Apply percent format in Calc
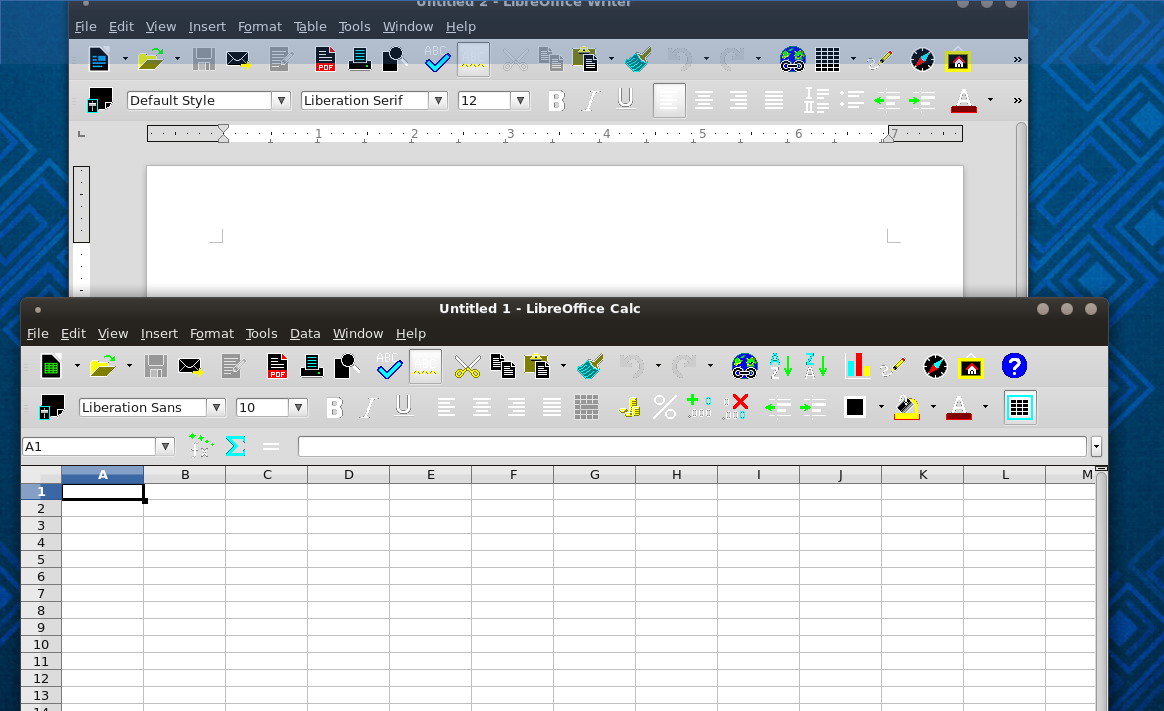Image resolution: width=1164 pixels, height=711 pixels. tap(664, 407)
